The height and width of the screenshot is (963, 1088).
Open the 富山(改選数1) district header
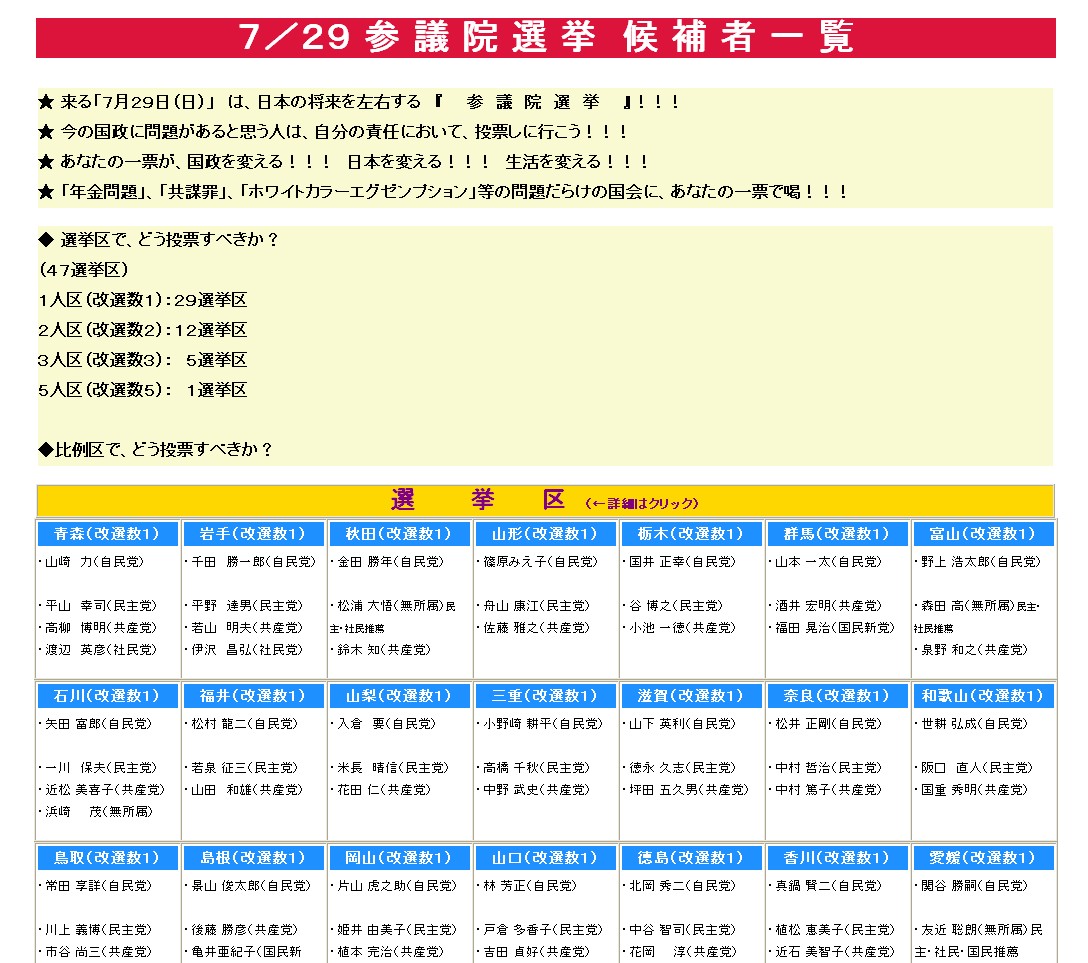pyautogui.click(x=983, y=534)
